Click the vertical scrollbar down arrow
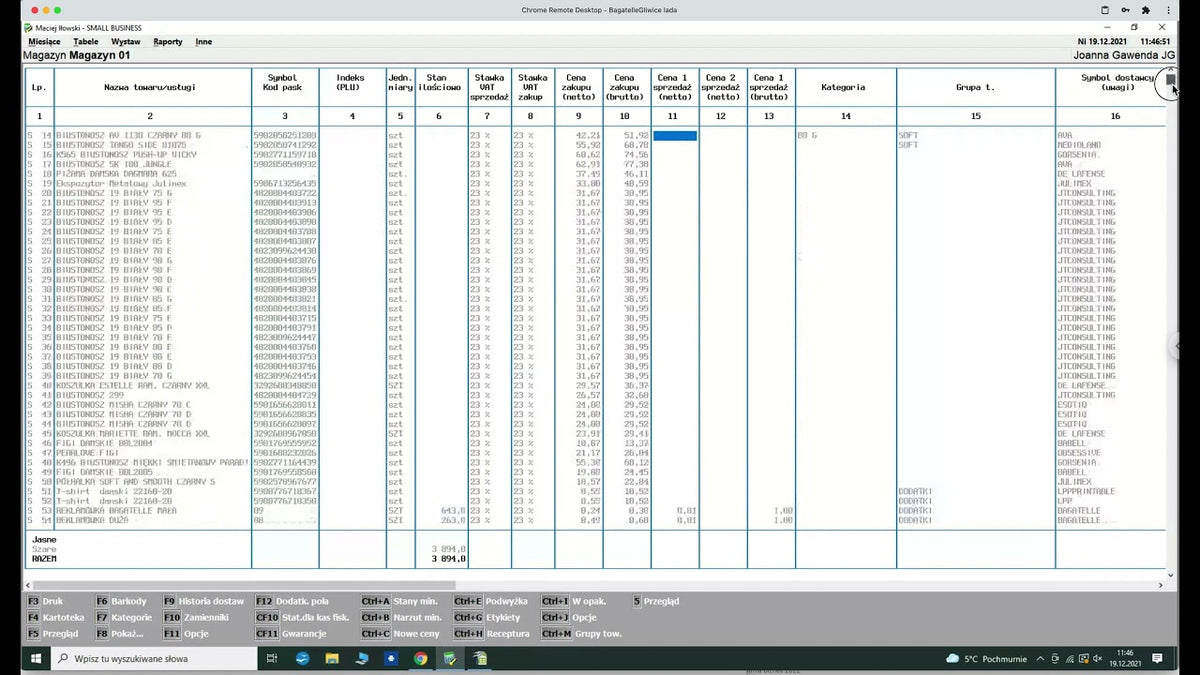This screenshot has height=675, width=1200. (x=1171, y=576)
